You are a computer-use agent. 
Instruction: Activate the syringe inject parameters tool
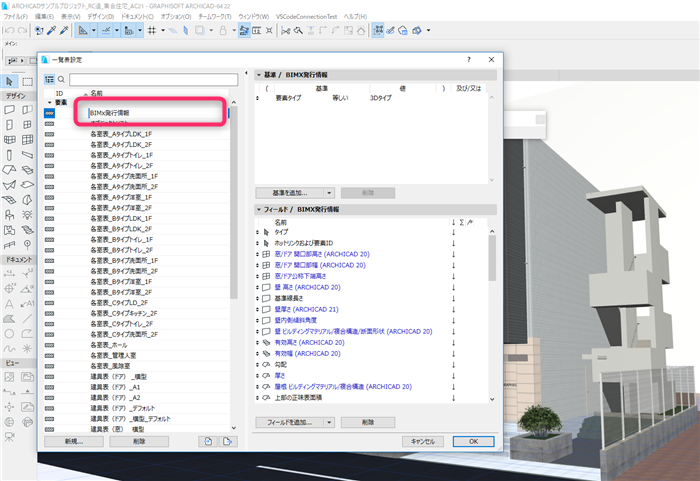coord(64,30)
